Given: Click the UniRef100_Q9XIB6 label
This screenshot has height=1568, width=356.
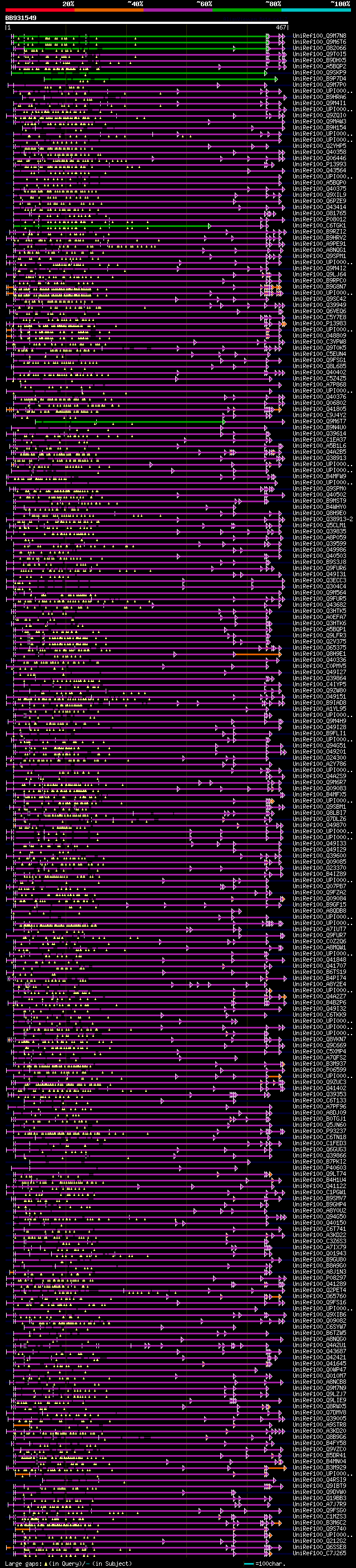Looking at the screenshot, I should (x=319, y=1315).
